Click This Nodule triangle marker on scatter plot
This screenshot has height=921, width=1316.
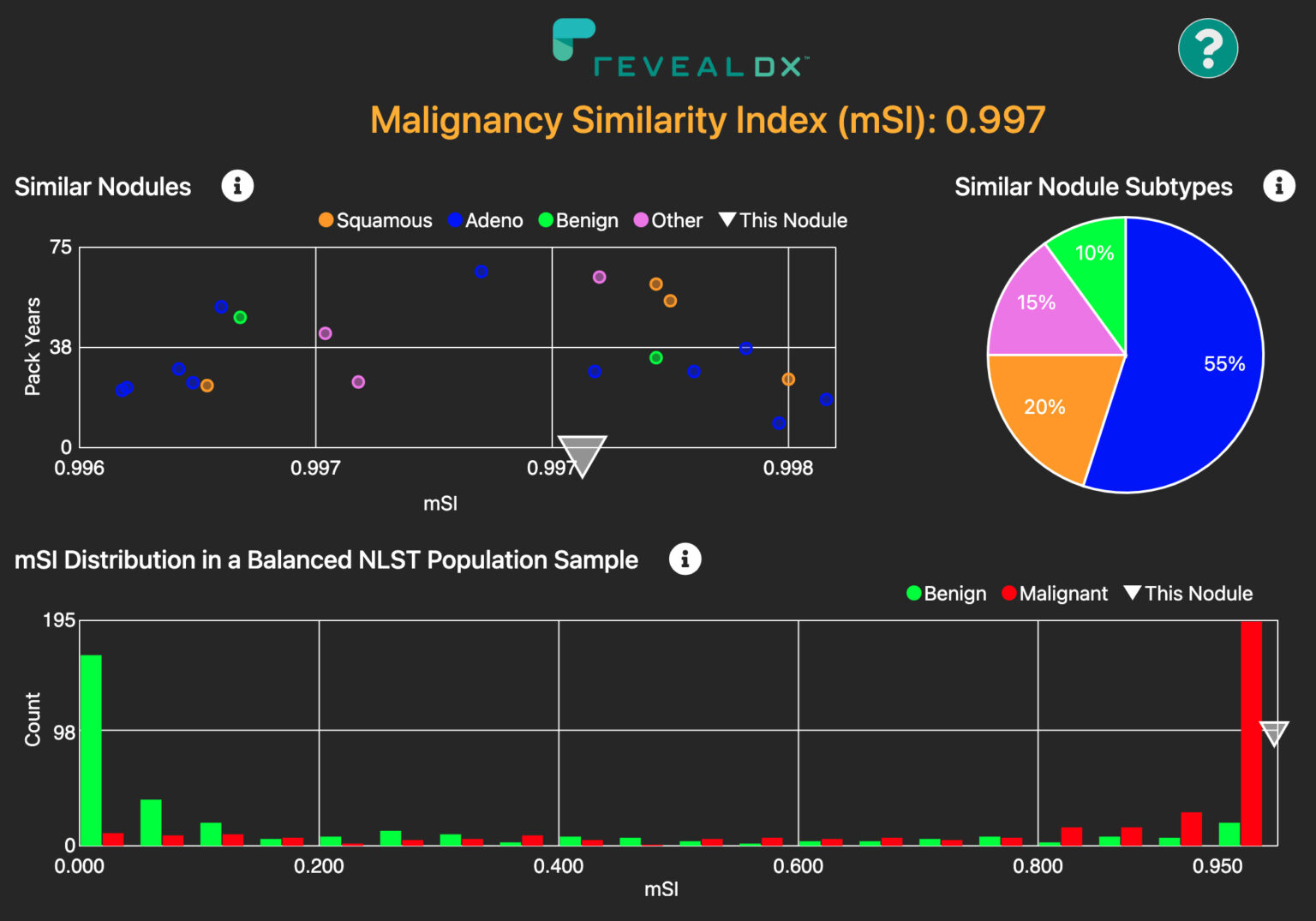582,453
